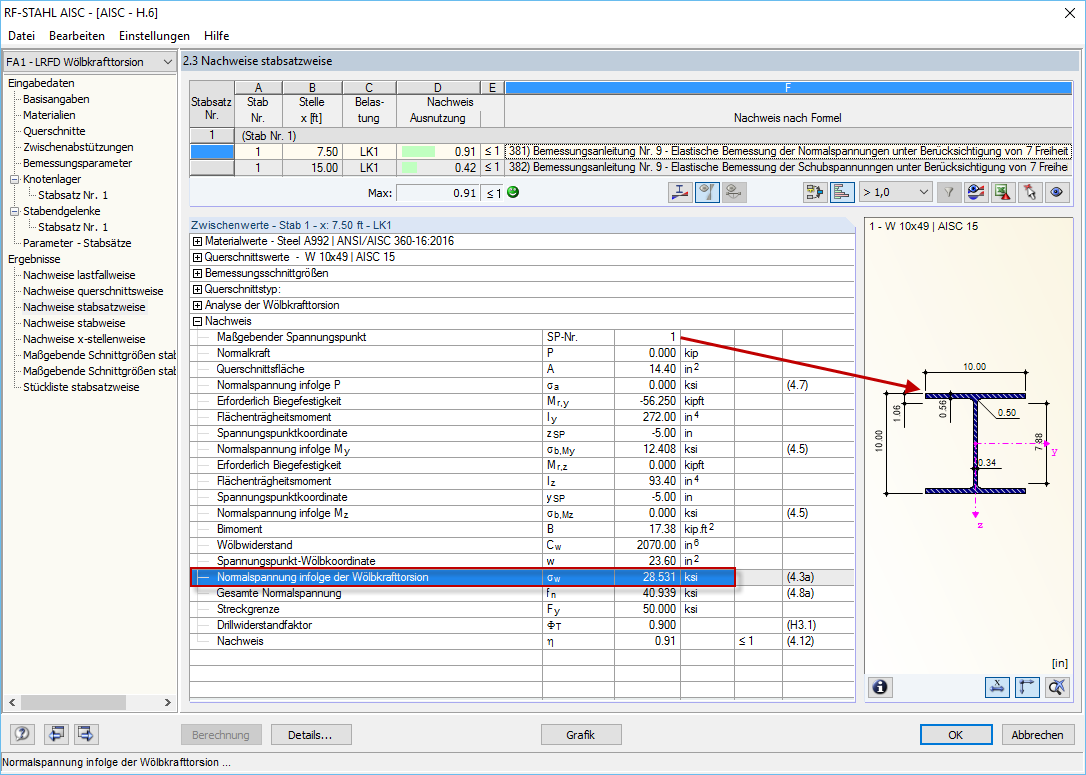This screenshot has width=1086, height=775.
Task: Click the eye with color scale icon
Action: click(976, 193)
